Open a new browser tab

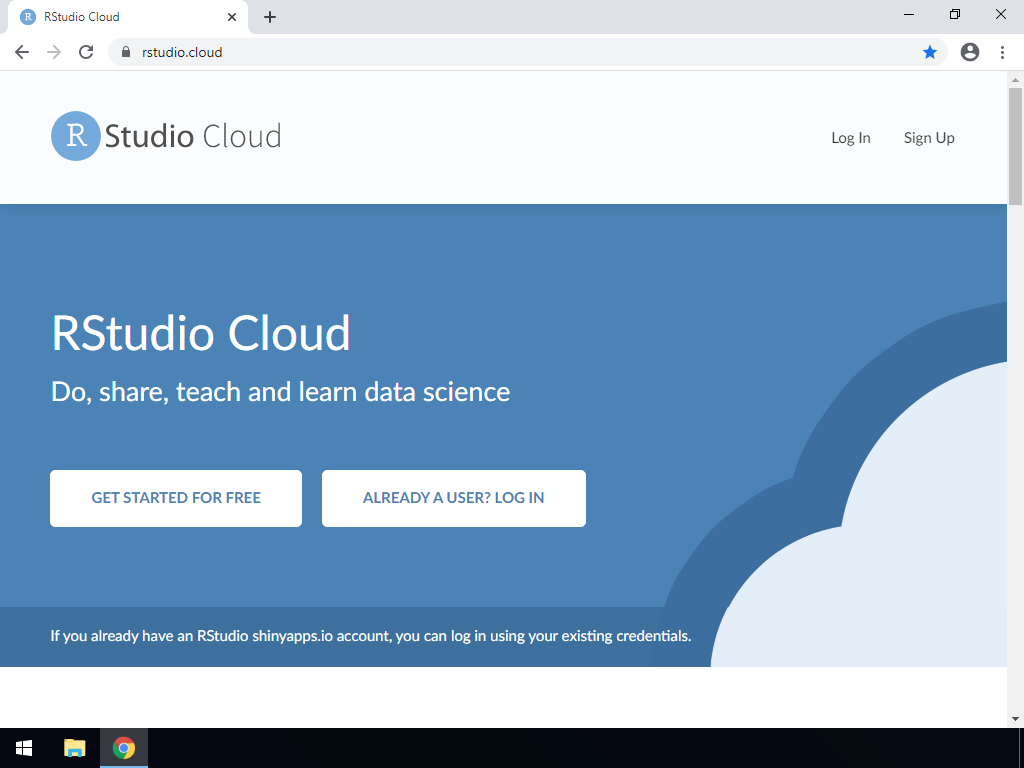(269, 16)
